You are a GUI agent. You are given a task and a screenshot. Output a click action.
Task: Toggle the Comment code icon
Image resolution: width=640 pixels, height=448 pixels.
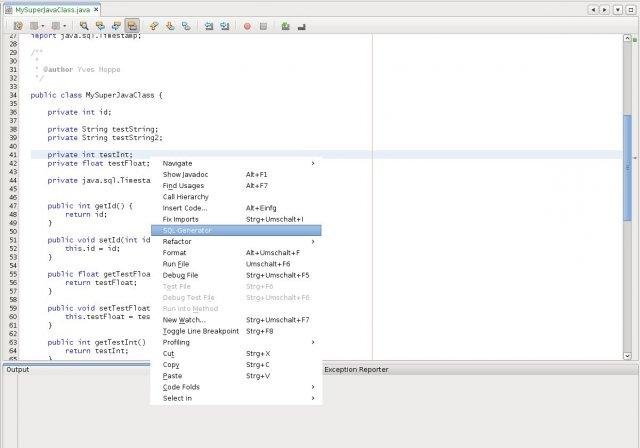click(286, 27)
